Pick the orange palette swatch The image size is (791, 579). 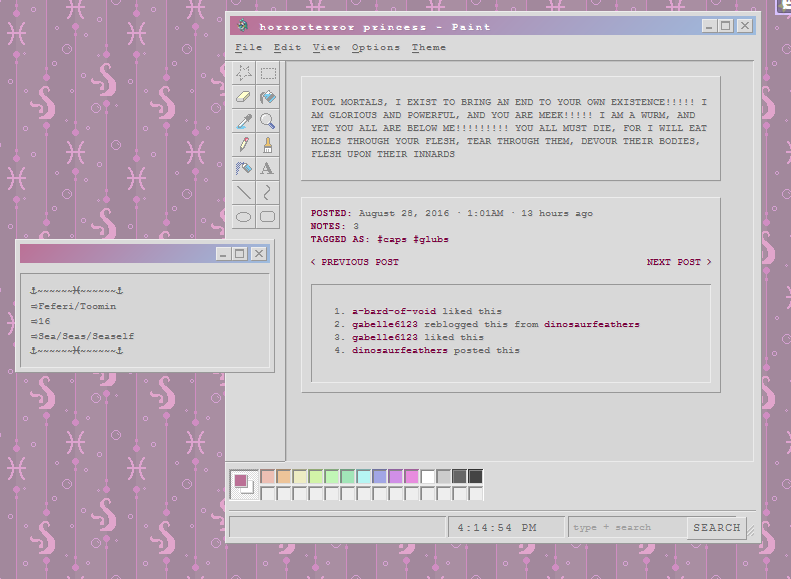tap(284, 477)
